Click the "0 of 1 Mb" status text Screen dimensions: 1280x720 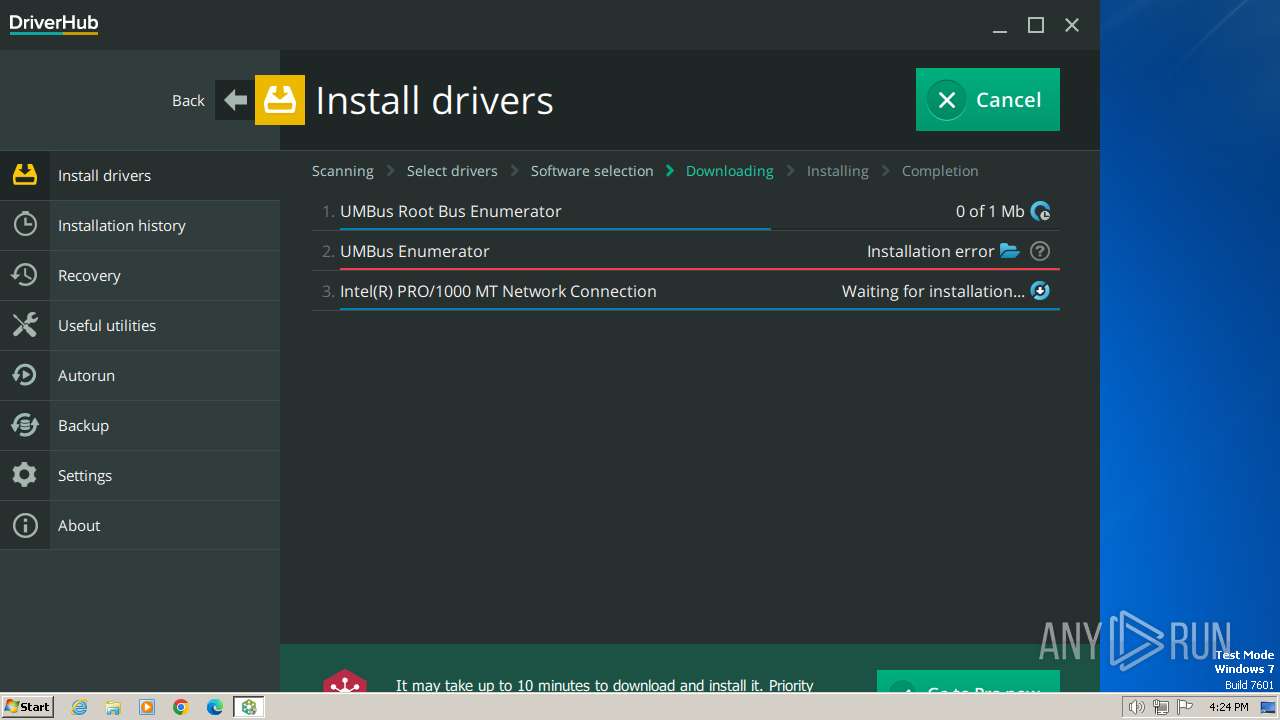pos(990,211)
